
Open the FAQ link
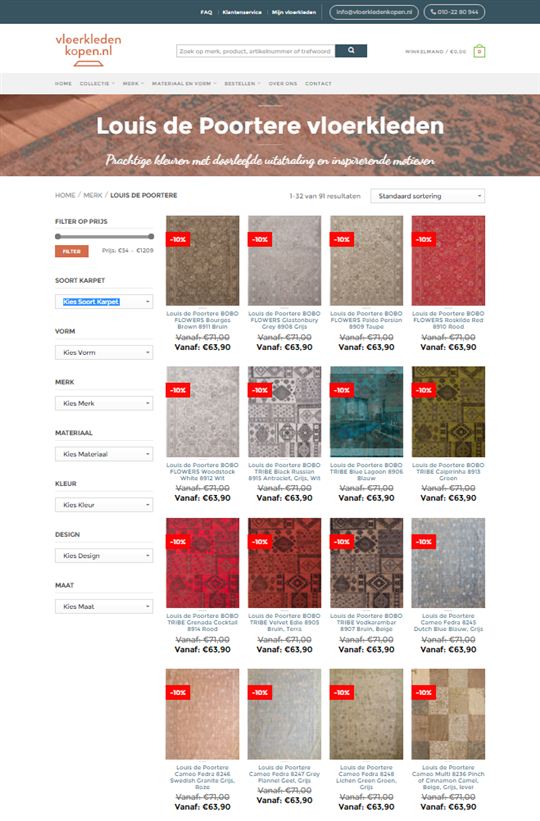pos(206,12)
